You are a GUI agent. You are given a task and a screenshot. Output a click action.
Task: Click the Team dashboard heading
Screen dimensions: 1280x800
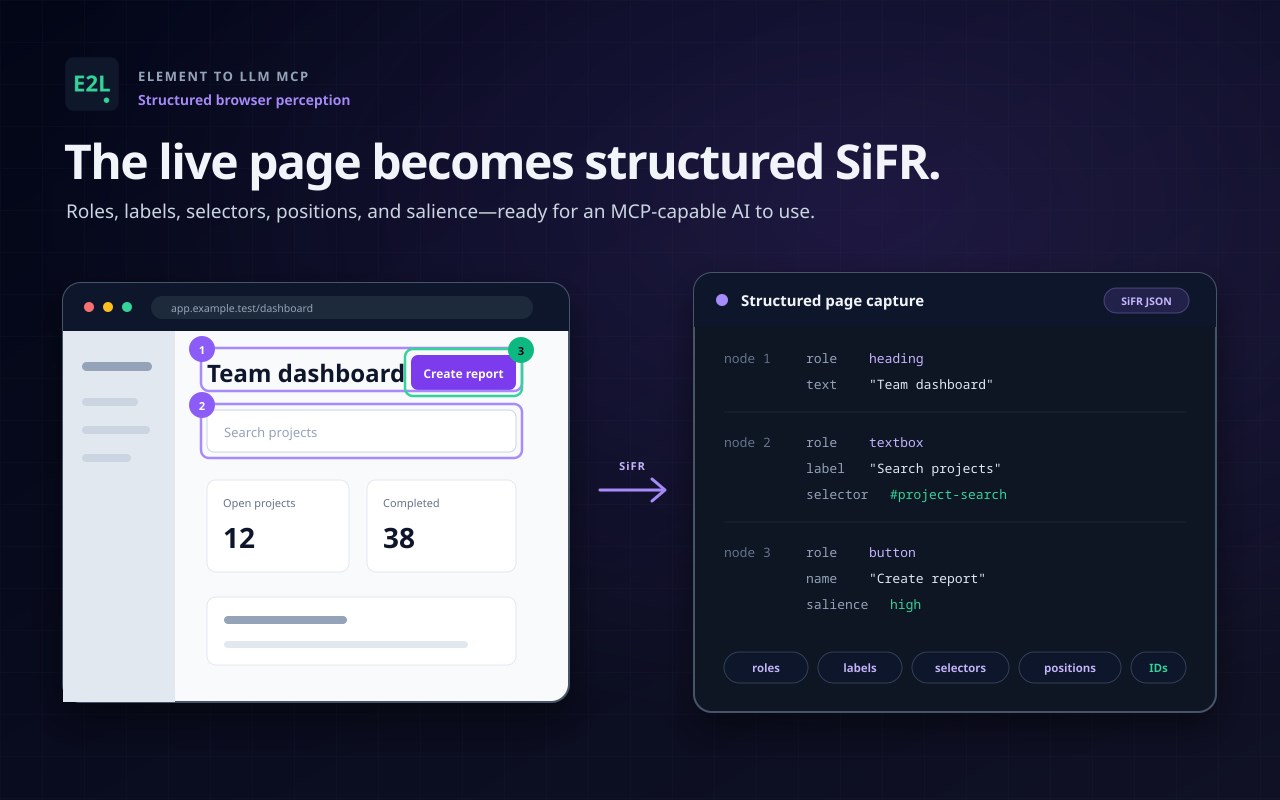tap(306, 373)
